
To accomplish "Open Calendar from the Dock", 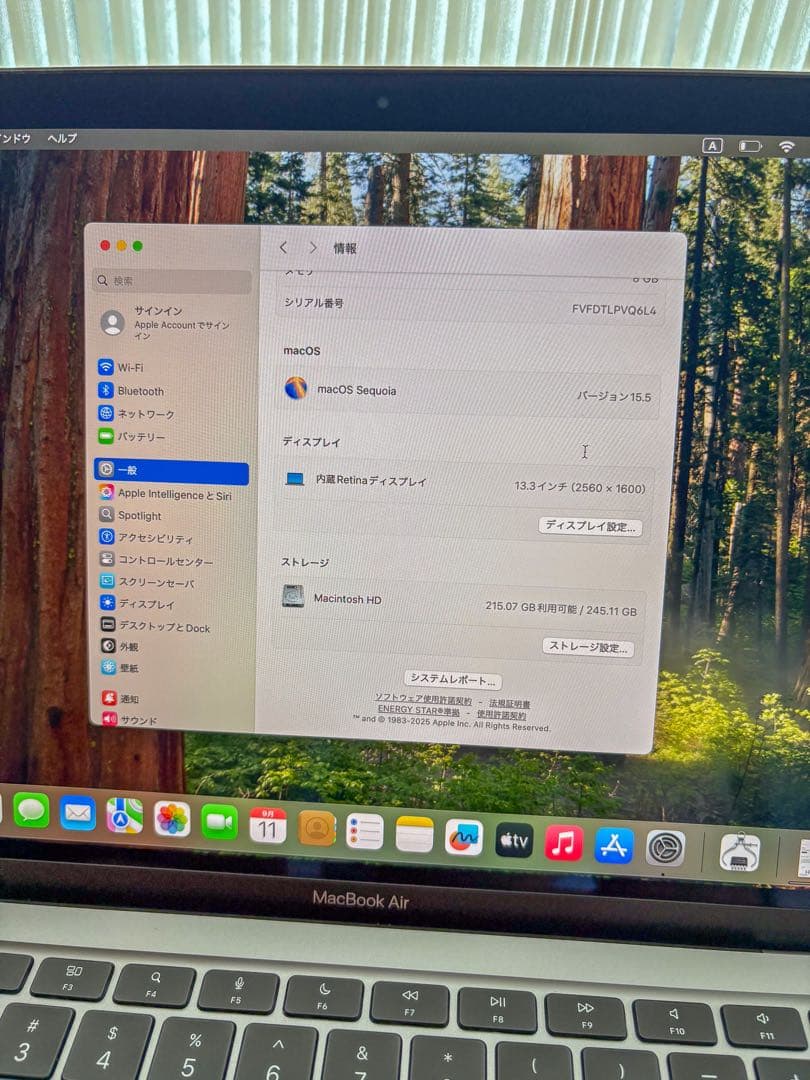I will pos(268,825).
